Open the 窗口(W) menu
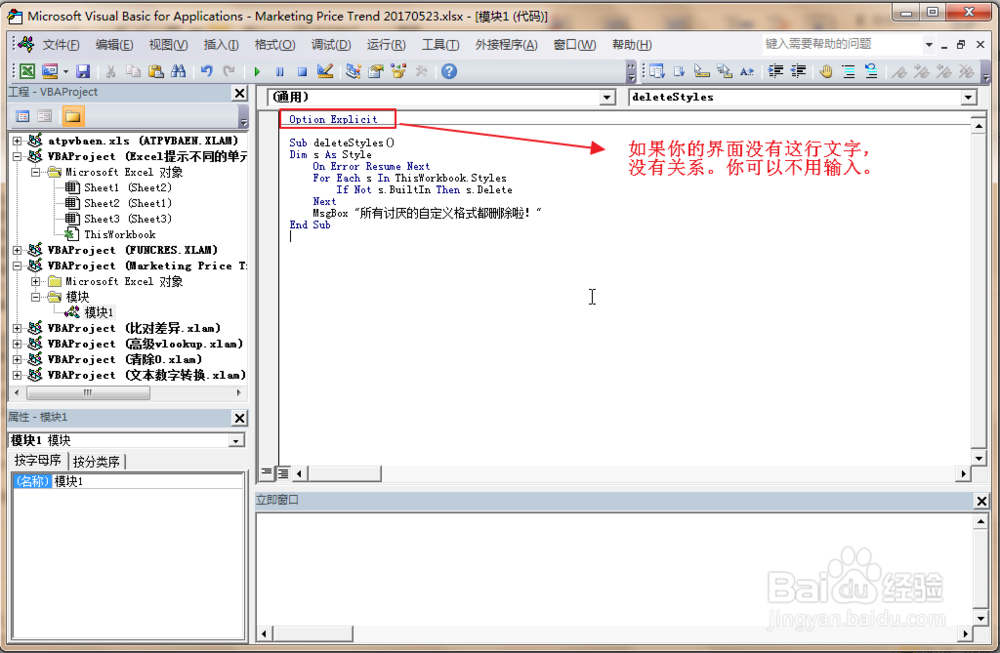Image resolution: width=1000 pixels, height=653 pixels. point(575,45)
